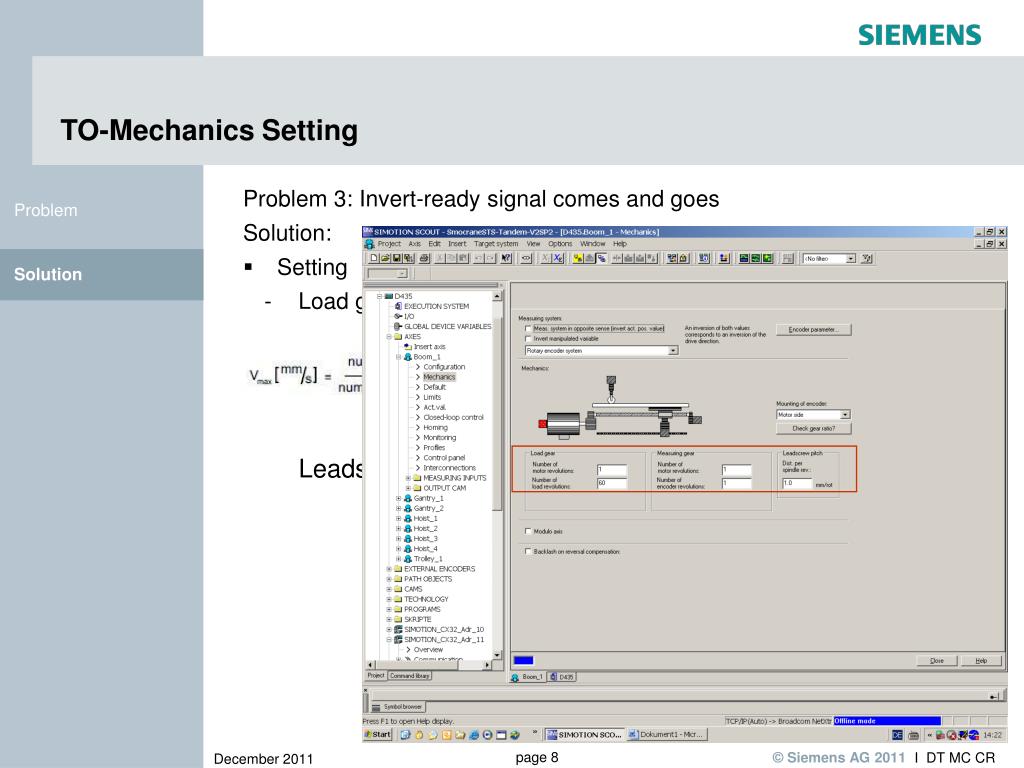Image resolution: width=1024 pixels, height=768 pixels.
Task: Click the yellow toolbar icon after Xe
Action: [x=578, y=259]
